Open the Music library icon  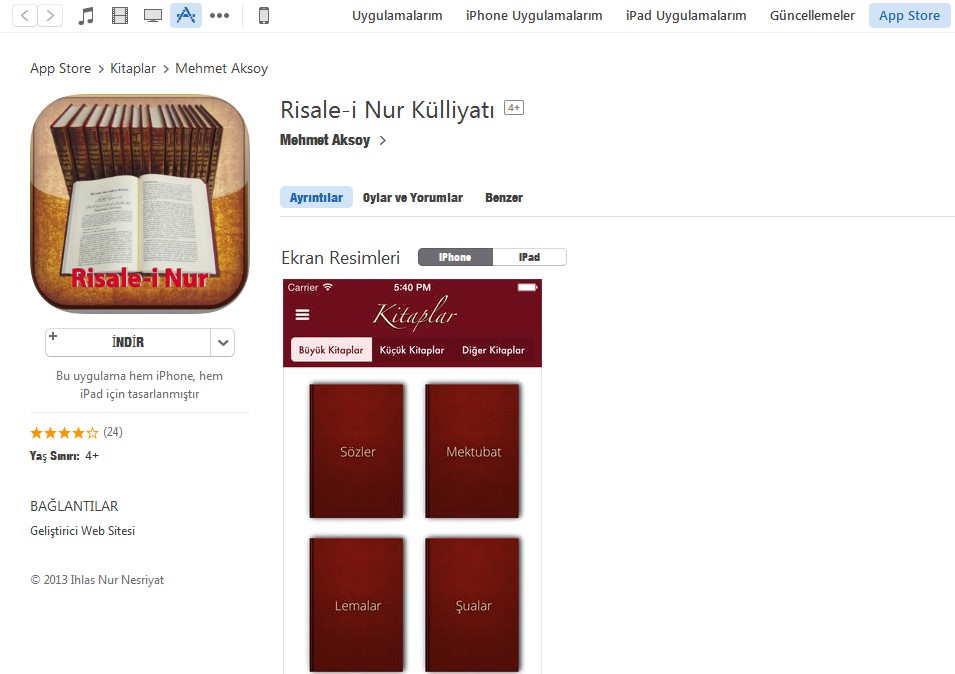pos(86,15)
